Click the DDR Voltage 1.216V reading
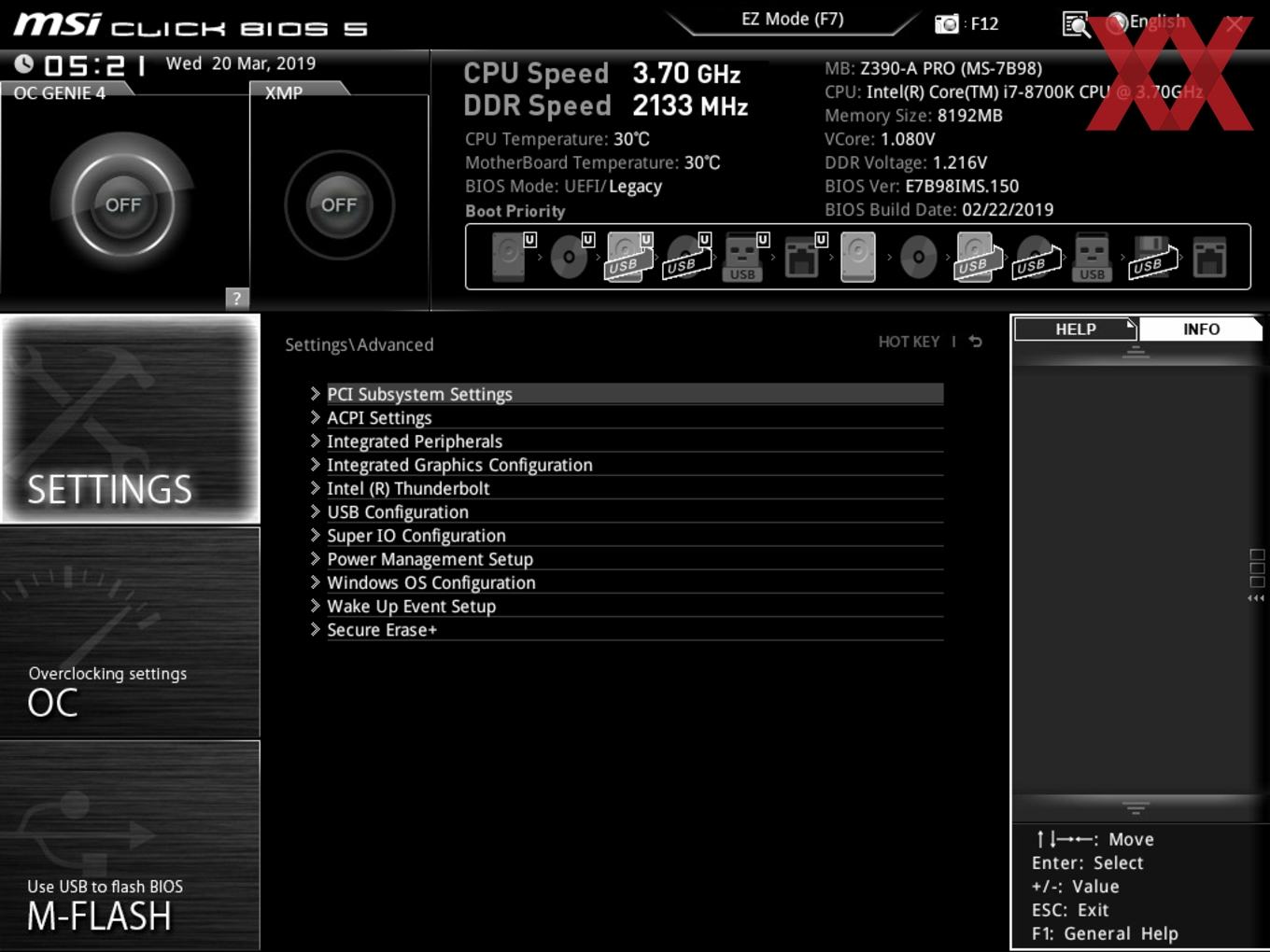Image resolution: width=1270 pixels, height=952 pixels. pyautogui.click(x=906, y=162)
